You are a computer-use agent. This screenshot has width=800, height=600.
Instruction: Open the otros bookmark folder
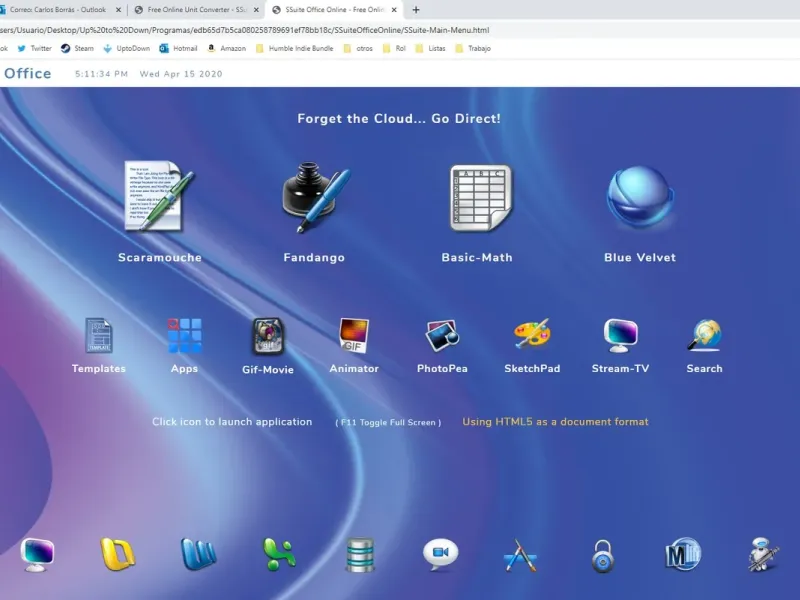point(358,48)
